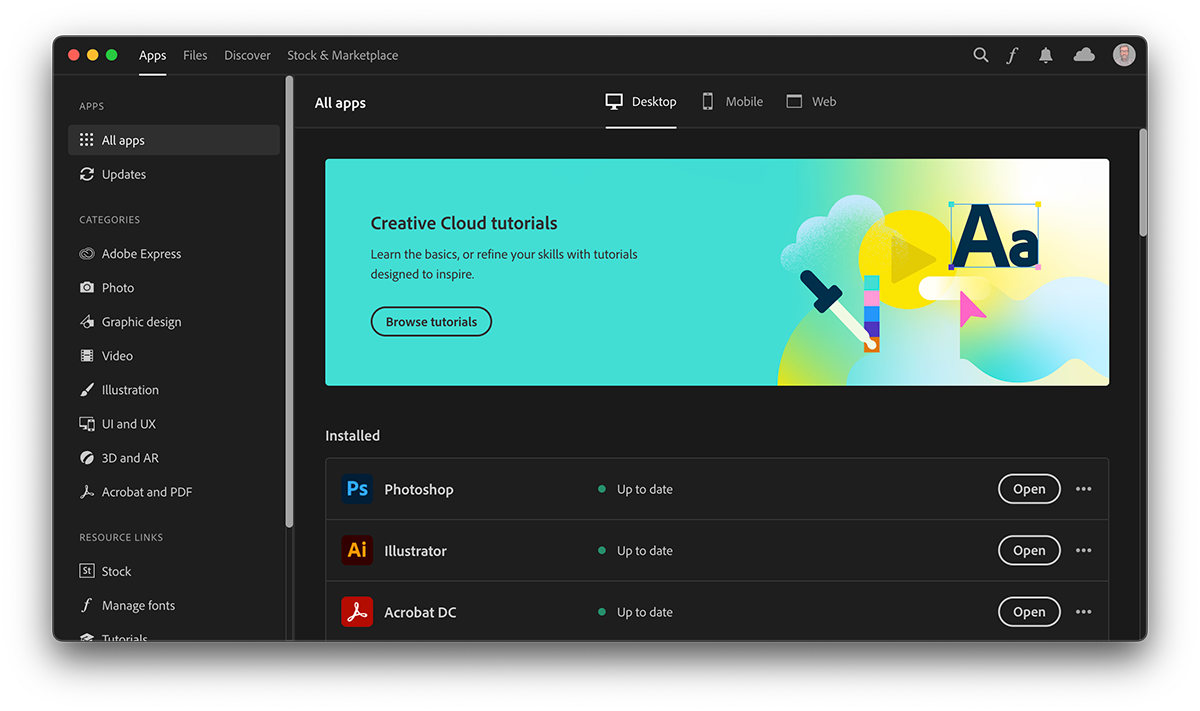Viewport: 1200px width, 711px height.
Task: Switch to the Mobile tab
Action: pyautogui.click(x=732, y=102)
